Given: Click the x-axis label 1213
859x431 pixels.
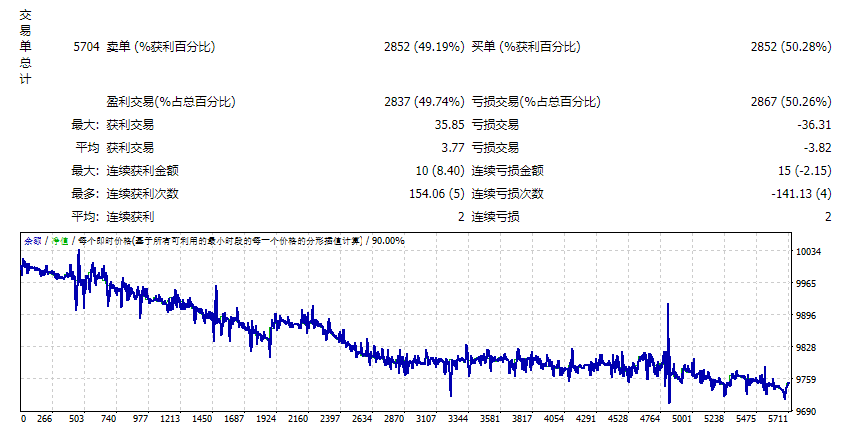Looking at the screenshot, I should pyautogui.click(x=170, y=418).
